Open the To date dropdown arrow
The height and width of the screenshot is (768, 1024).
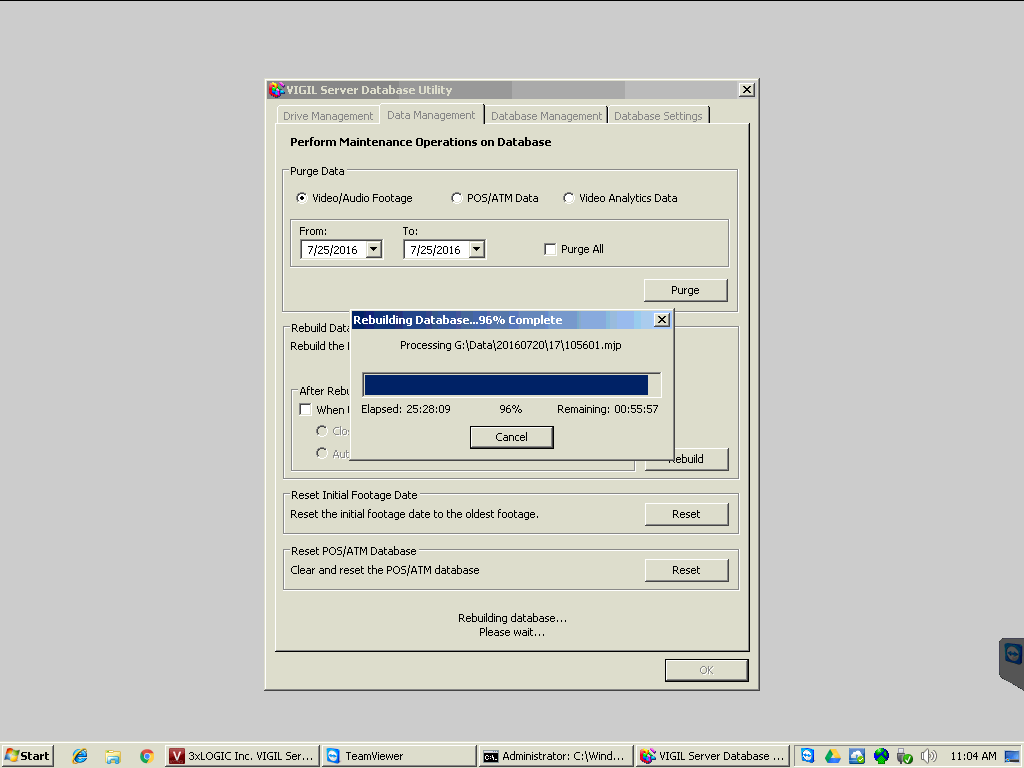pyautogui.click(x=477, y=249)
